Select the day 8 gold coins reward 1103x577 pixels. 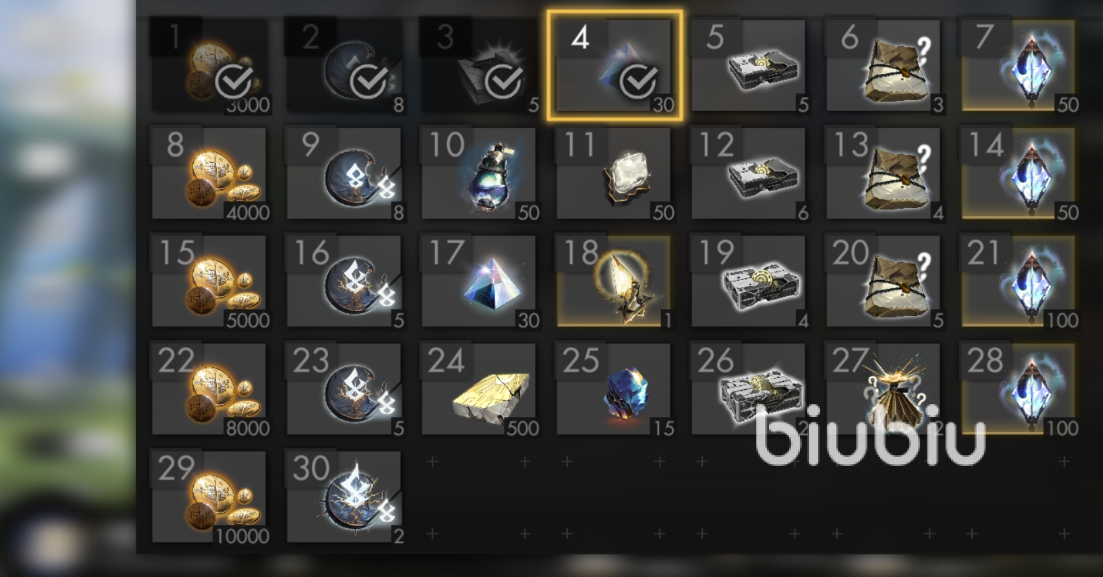pos(210,173)
